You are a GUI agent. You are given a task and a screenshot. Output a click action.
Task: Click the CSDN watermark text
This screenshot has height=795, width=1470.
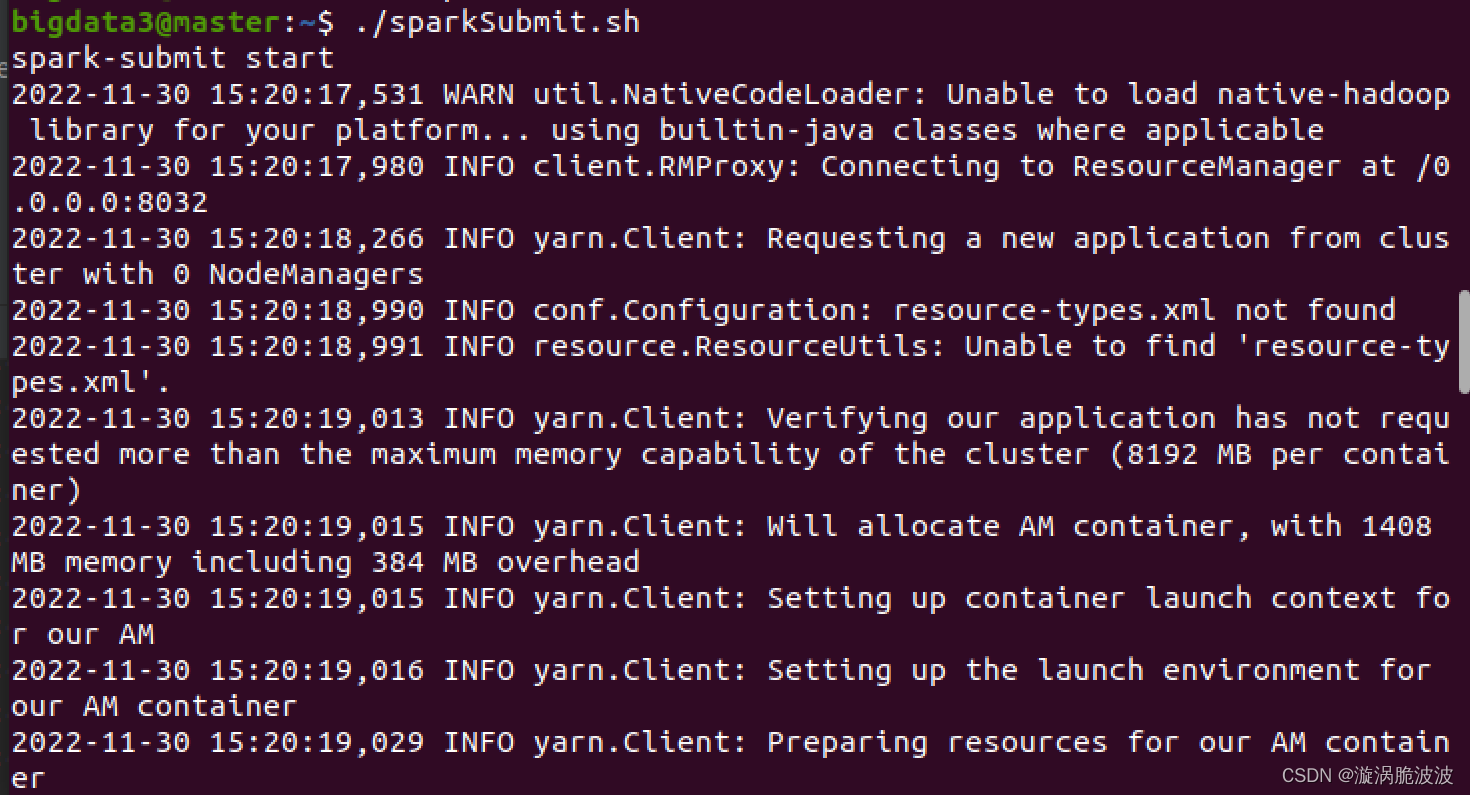(x=1367, y=776)
